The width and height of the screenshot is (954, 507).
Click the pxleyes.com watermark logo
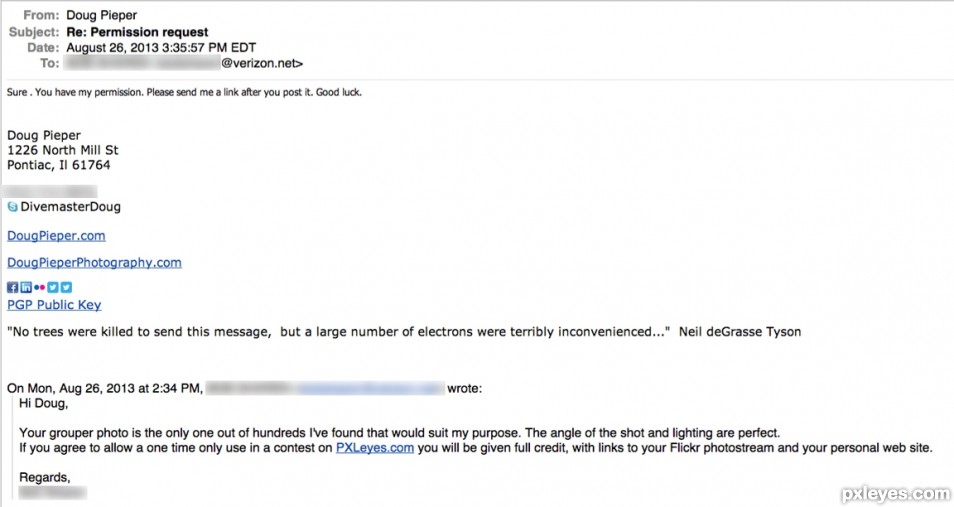tap(896, 494)
